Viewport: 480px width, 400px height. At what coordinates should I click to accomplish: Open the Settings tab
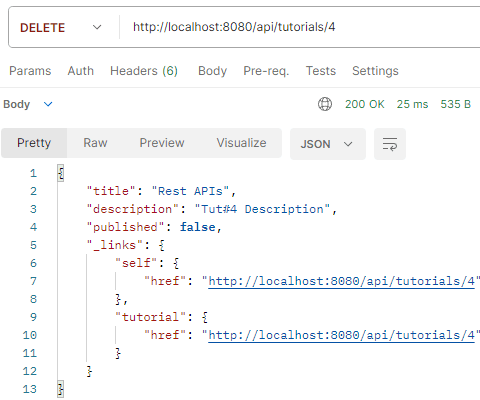(x=375, y=71)
